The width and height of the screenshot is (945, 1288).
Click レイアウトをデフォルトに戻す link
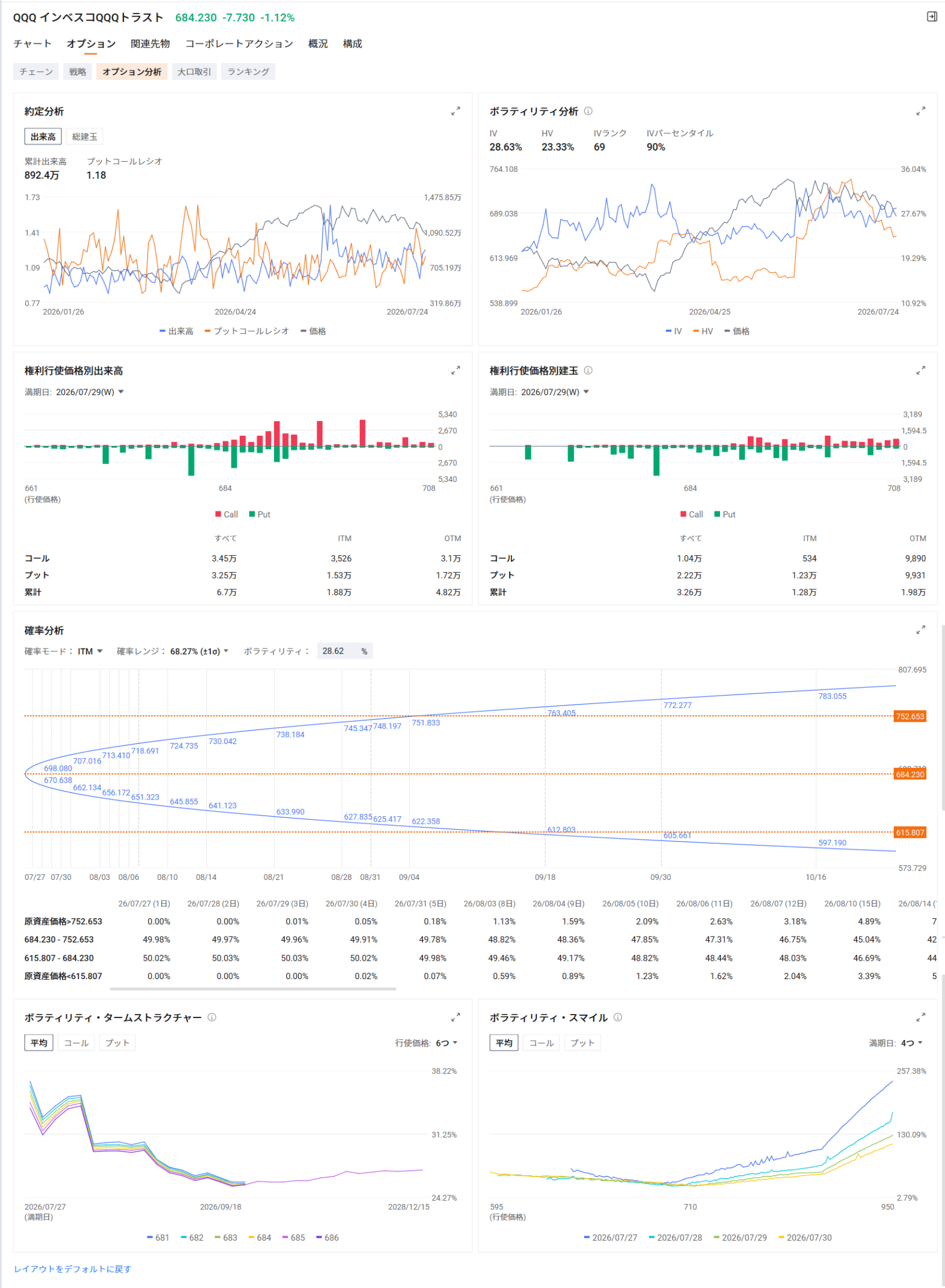click(73, 1269)
